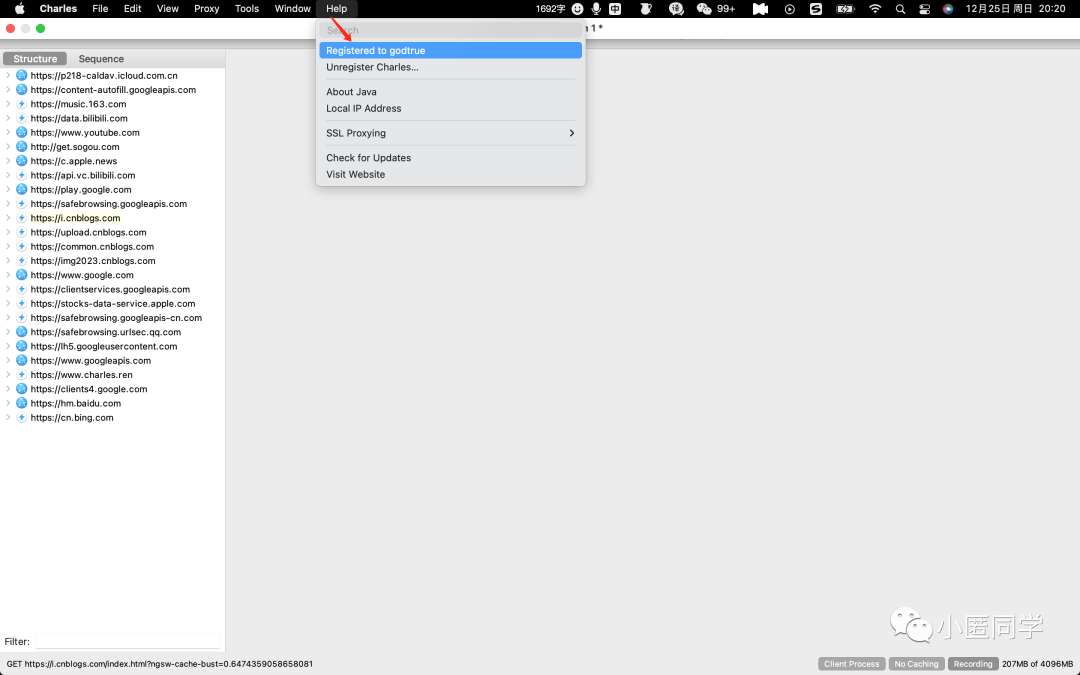Click globe icon beside c.apple.news

21,161
